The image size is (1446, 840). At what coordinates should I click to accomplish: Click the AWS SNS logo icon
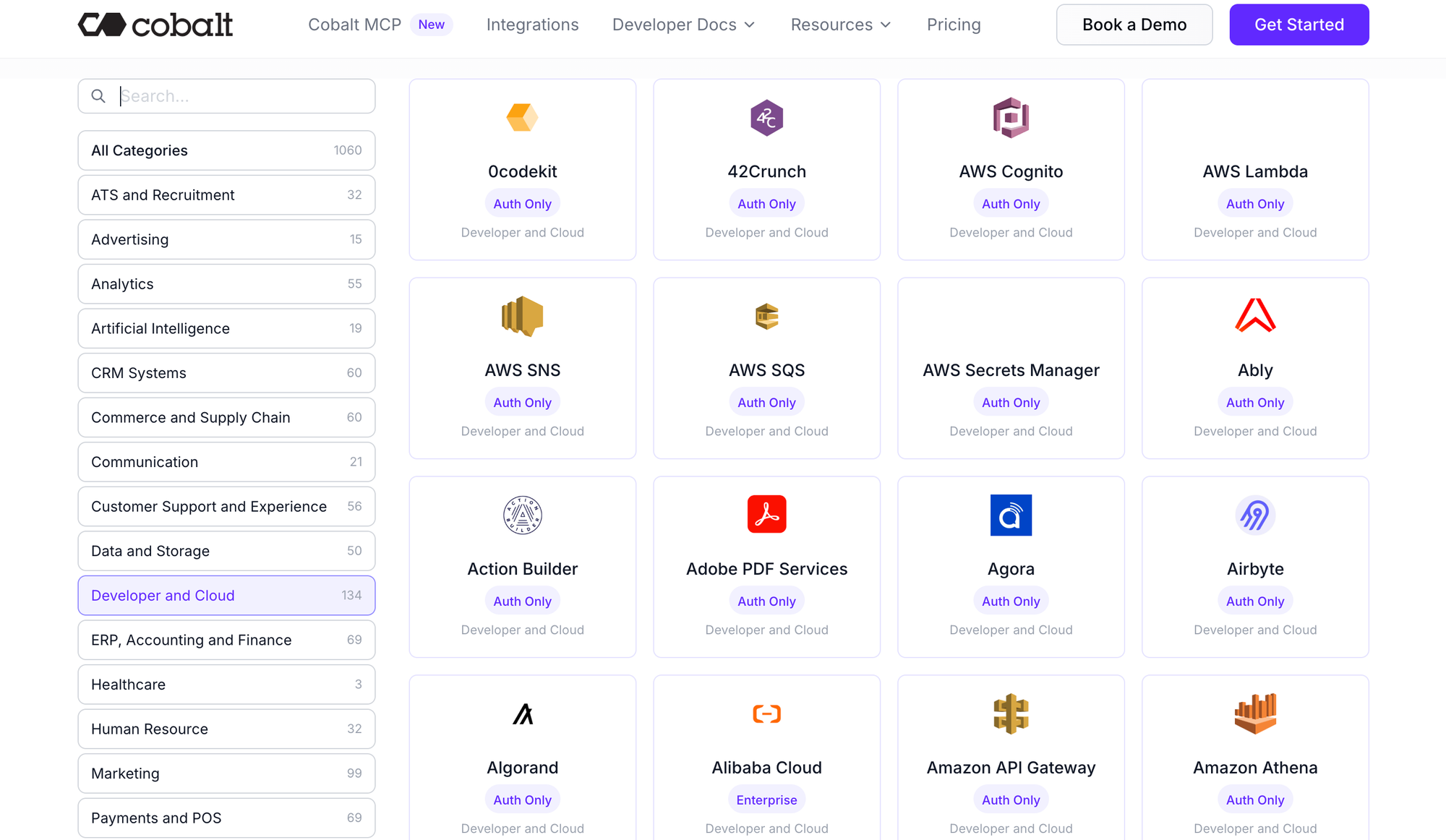pyautogui.click(x=522, y=317)
